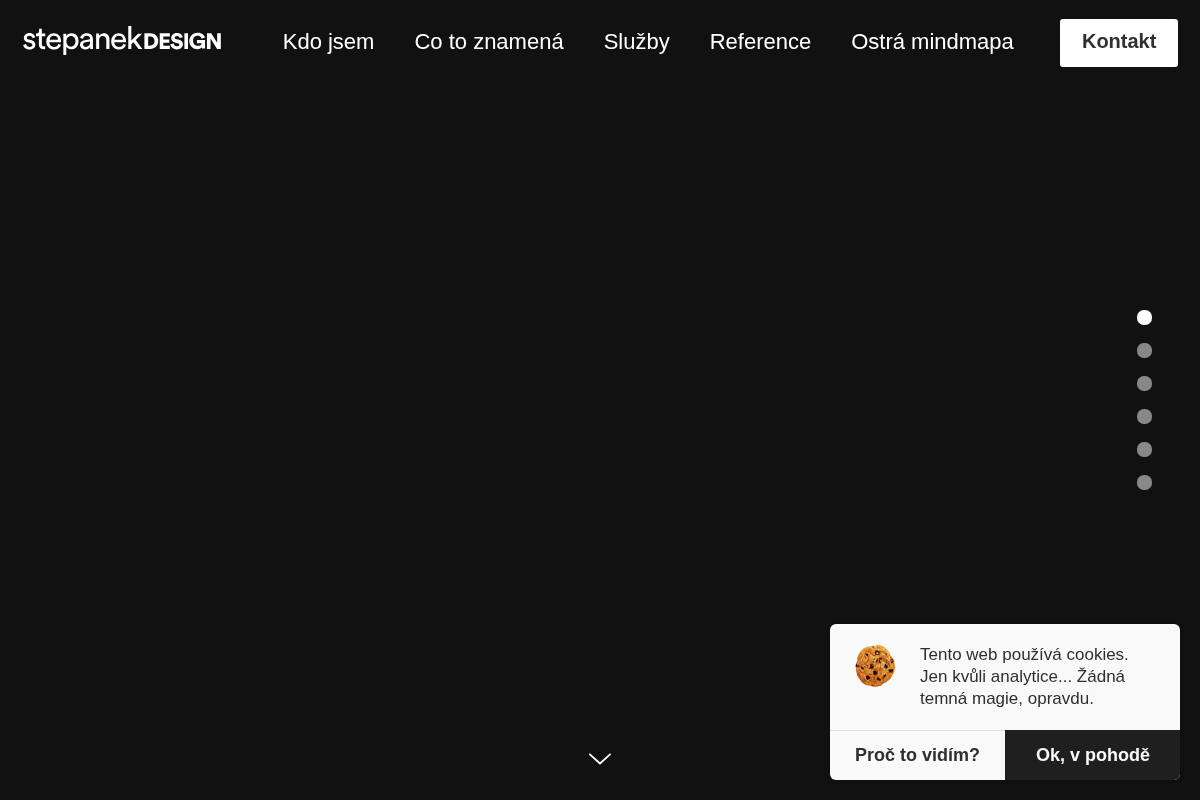Viewport: 1200px width, 800px height.
Task: Click the cookie notice text "Tento web používá cookies"
Action: point(1024,655)
